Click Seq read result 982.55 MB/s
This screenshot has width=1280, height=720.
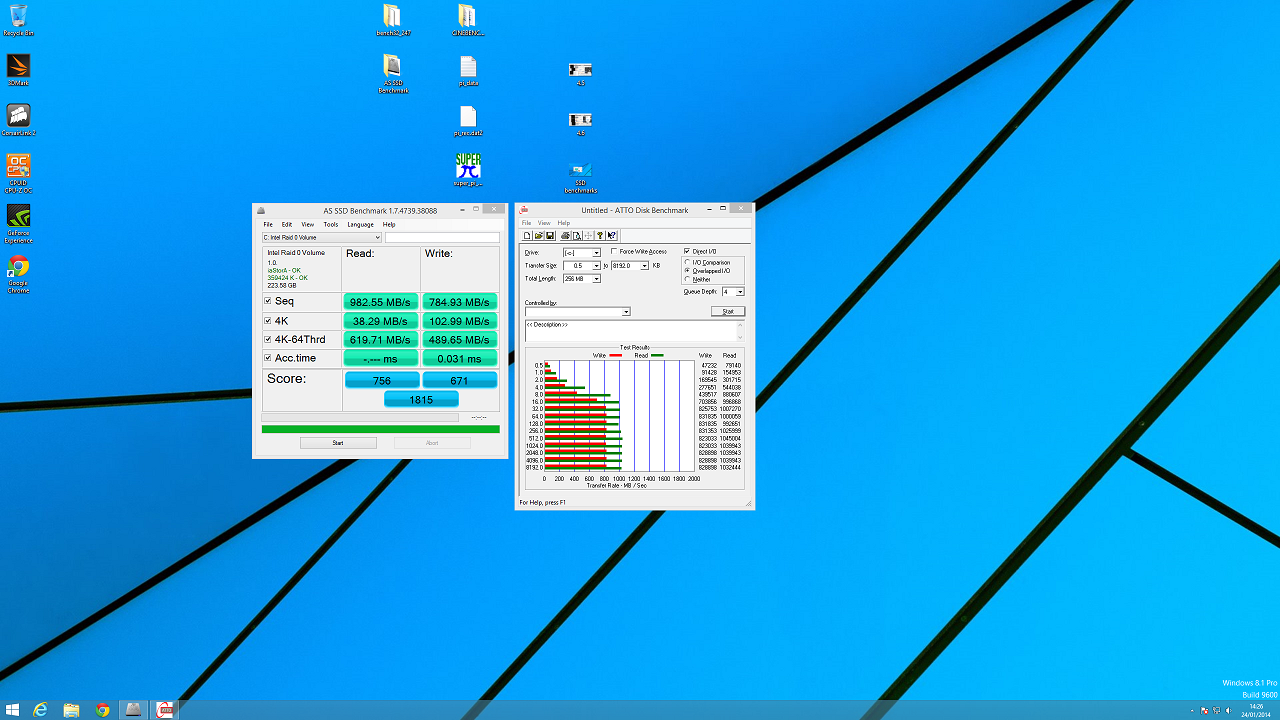(381, 302)
